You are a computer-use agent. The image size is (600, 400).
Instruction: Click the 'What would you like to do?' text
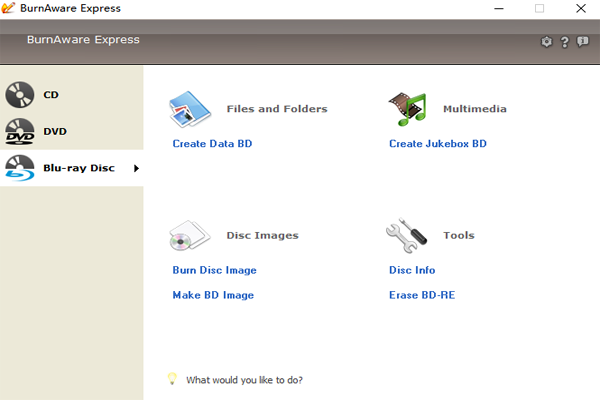[245, 380]
